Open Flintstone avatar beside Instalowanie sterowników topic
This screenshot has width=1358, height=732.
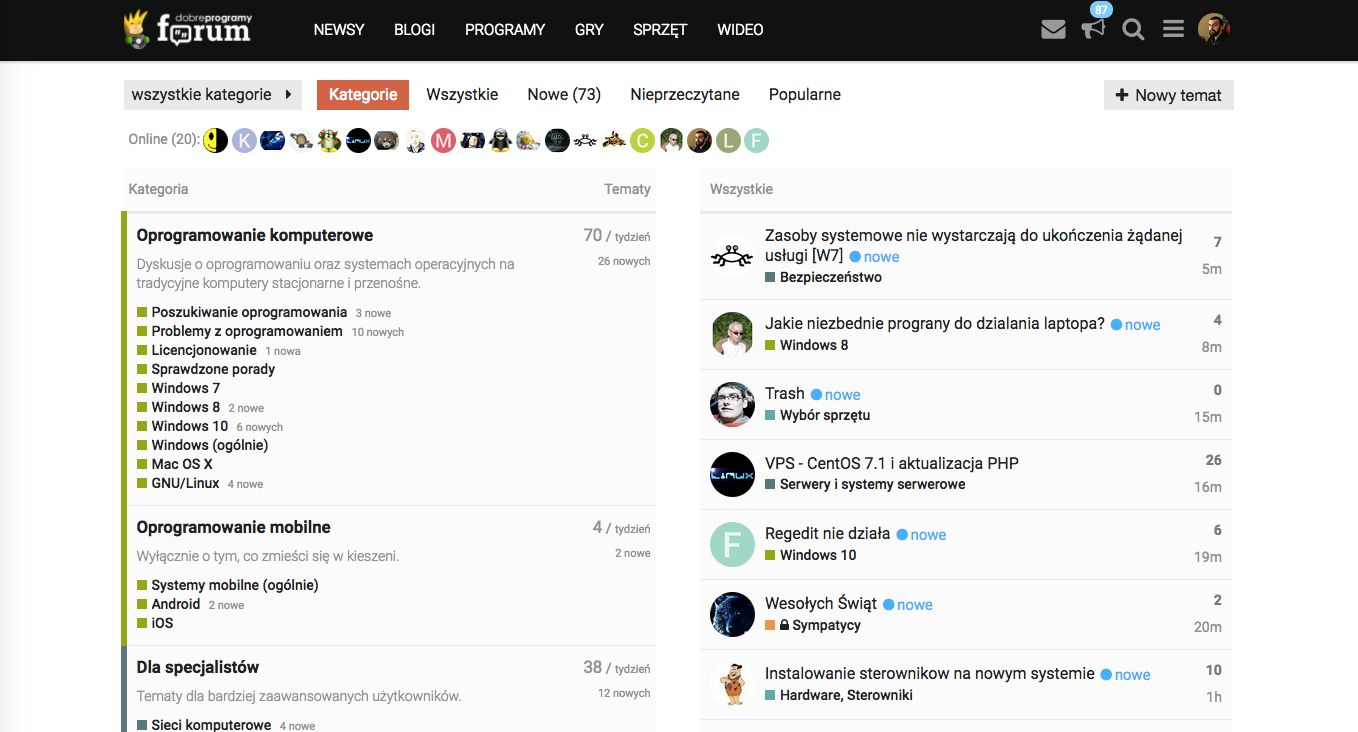point(732,684)
